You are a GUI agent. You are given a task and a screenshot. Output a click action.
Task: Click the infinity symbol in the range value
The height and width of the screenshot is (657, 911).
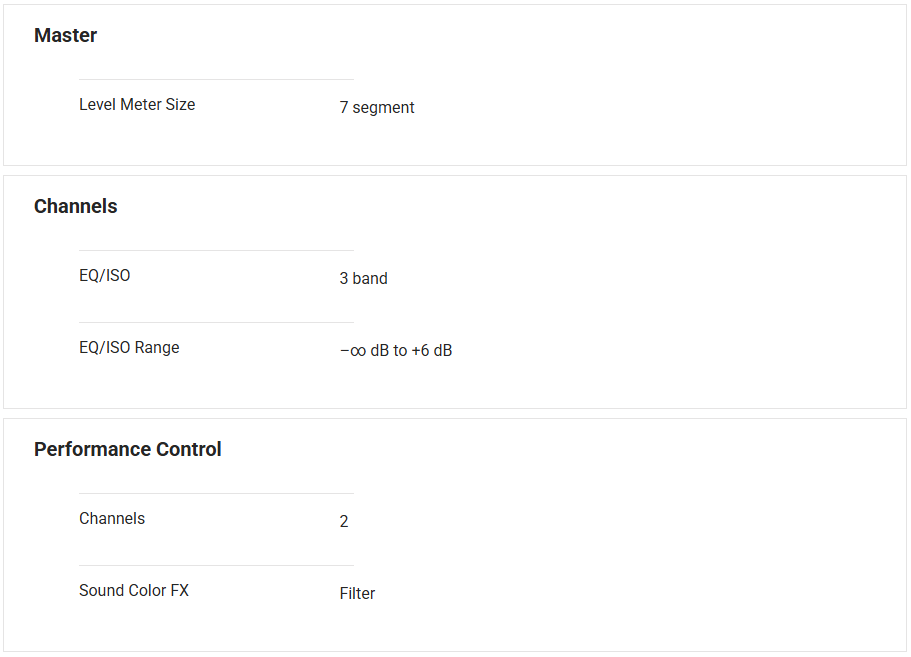point(358,351)
